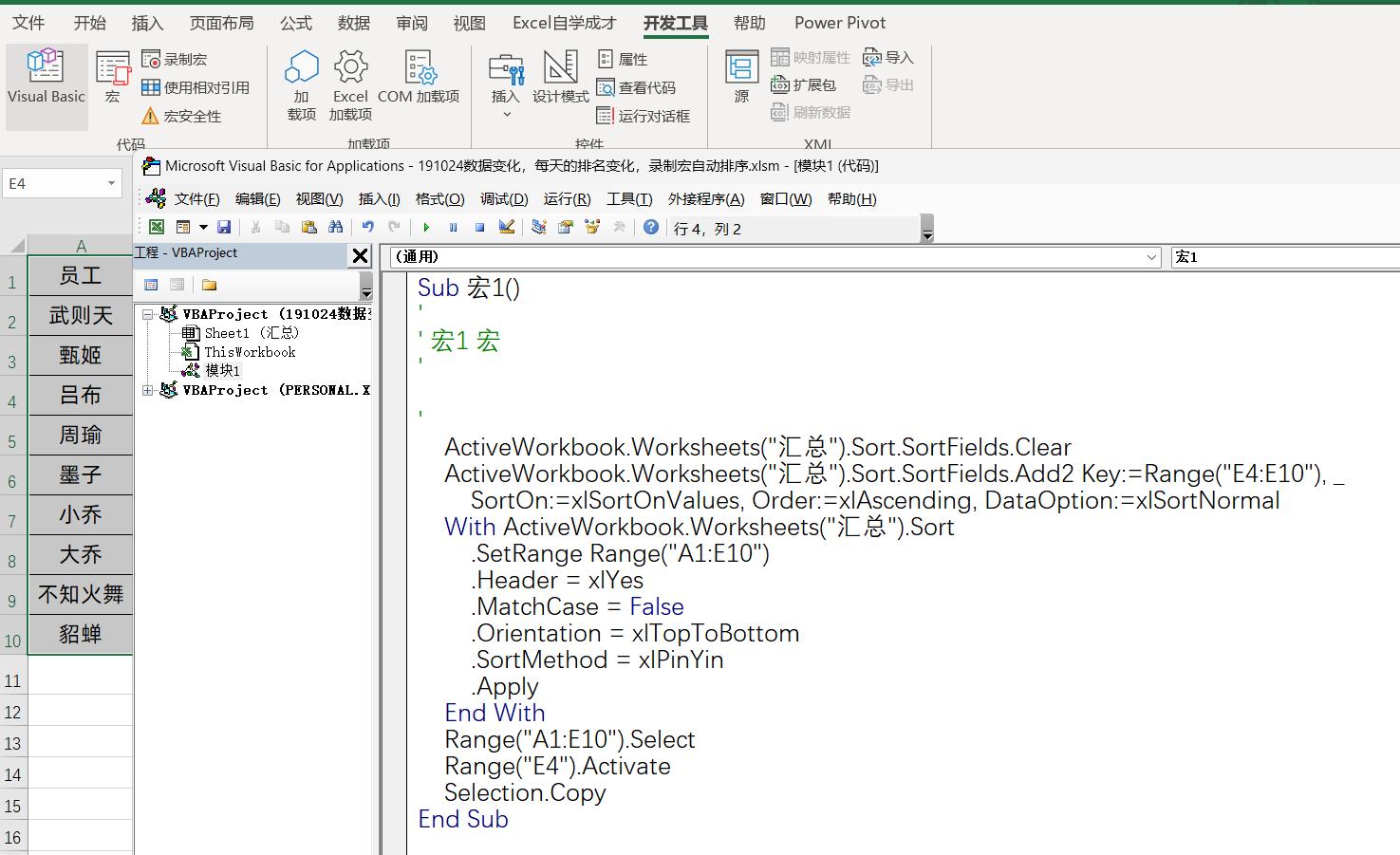Click the Run Sub (green play) icon
Image resolution: width=1400 pixels, height=855 pixels.
426,228
